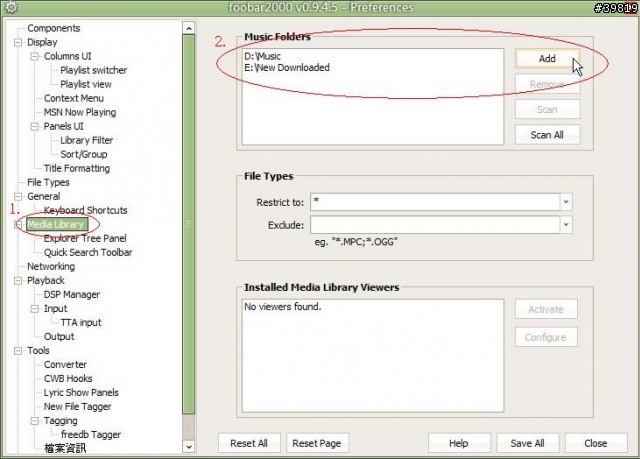
Task: Click the Remove folder button
Action: [x=547, y=84]
